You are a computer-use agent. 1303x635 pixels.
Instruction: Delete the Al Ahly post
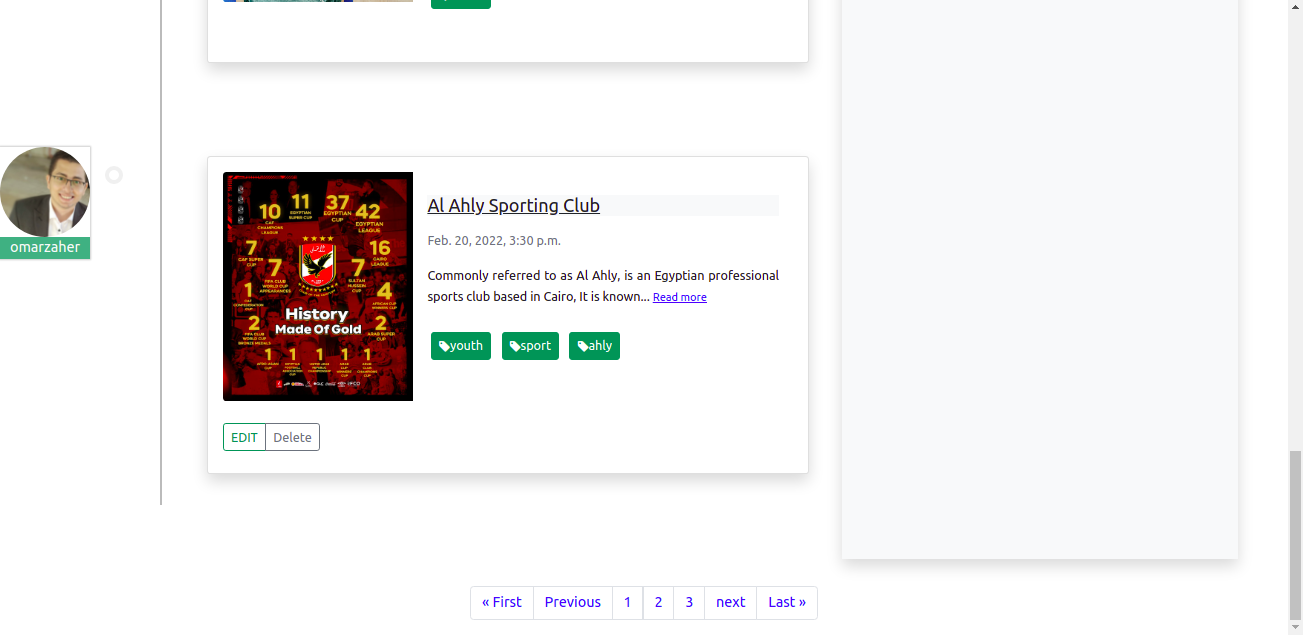coord(293,437)
